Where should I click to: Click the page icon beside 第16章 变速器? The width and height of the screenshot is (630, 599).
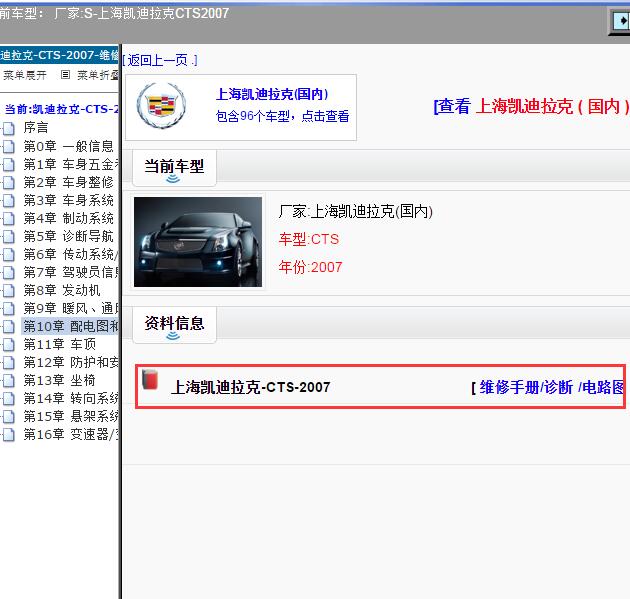(x=9, y=434)
